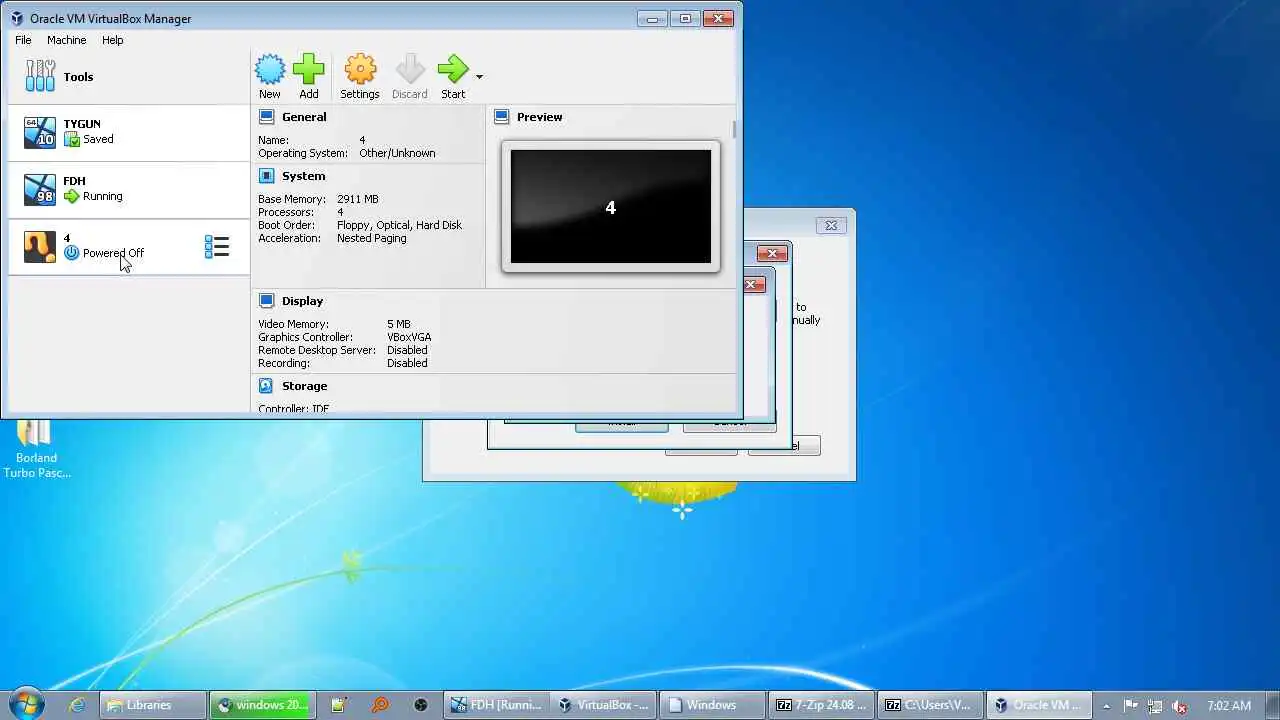Click the Storage section disk icon
Screen dimensions: 1280x720
(266, 386)
